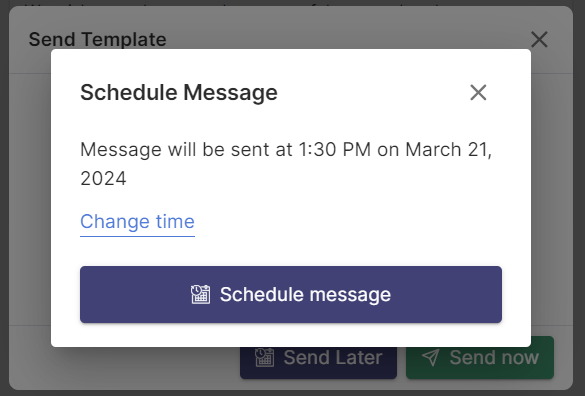This screenshot has width=585, height=396.
Task: Click the "Message will be sent at" sentence
Action: pos(286,164)
